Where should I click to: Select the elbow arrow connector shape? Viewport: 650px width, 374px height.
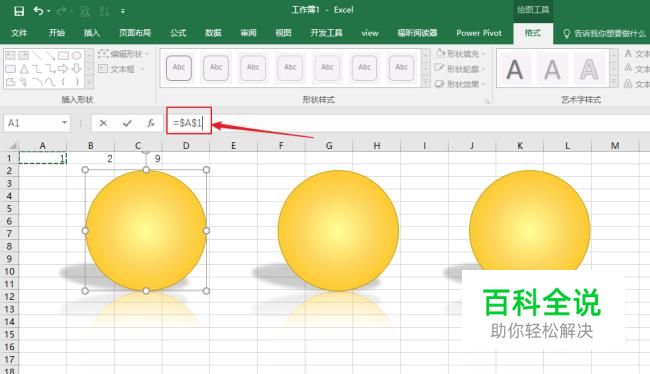point(50,68)
